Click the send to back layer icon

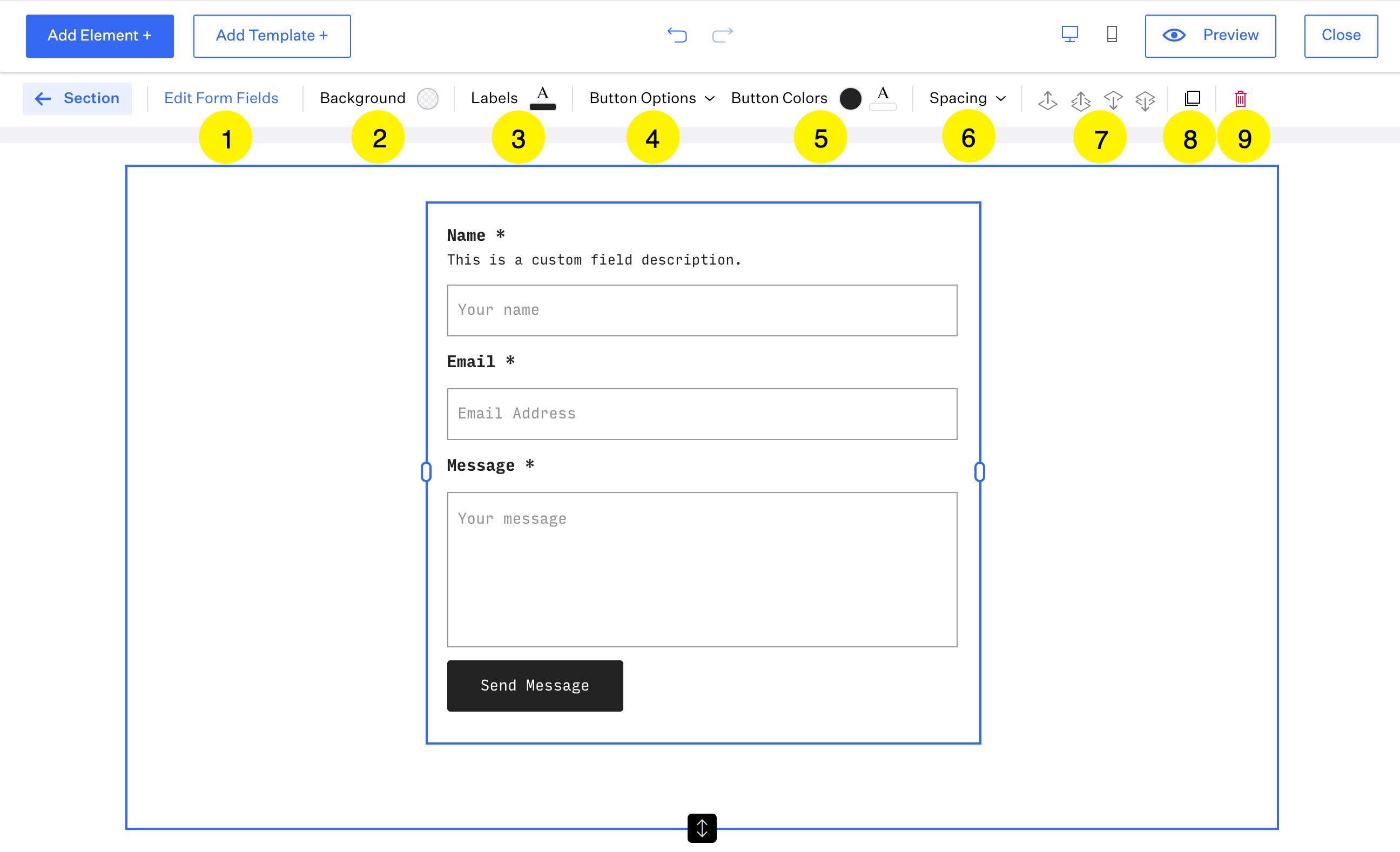(x=1145, y=99)
